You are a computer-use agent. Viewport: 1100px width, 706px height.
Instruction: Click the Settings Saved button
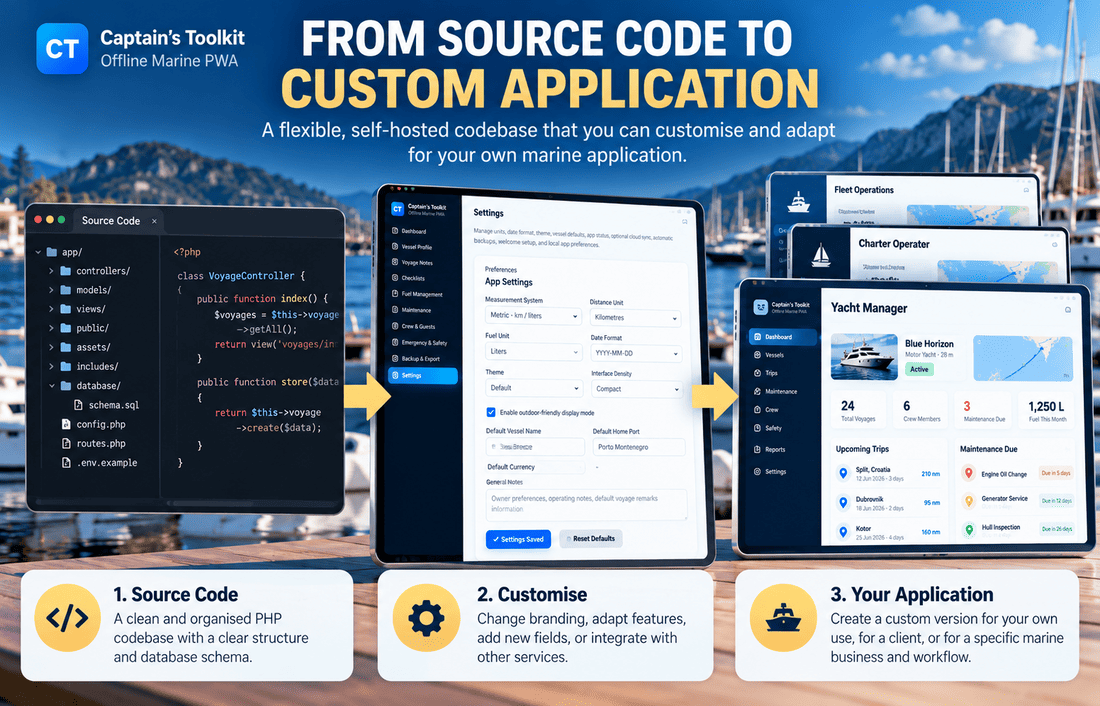518,539
